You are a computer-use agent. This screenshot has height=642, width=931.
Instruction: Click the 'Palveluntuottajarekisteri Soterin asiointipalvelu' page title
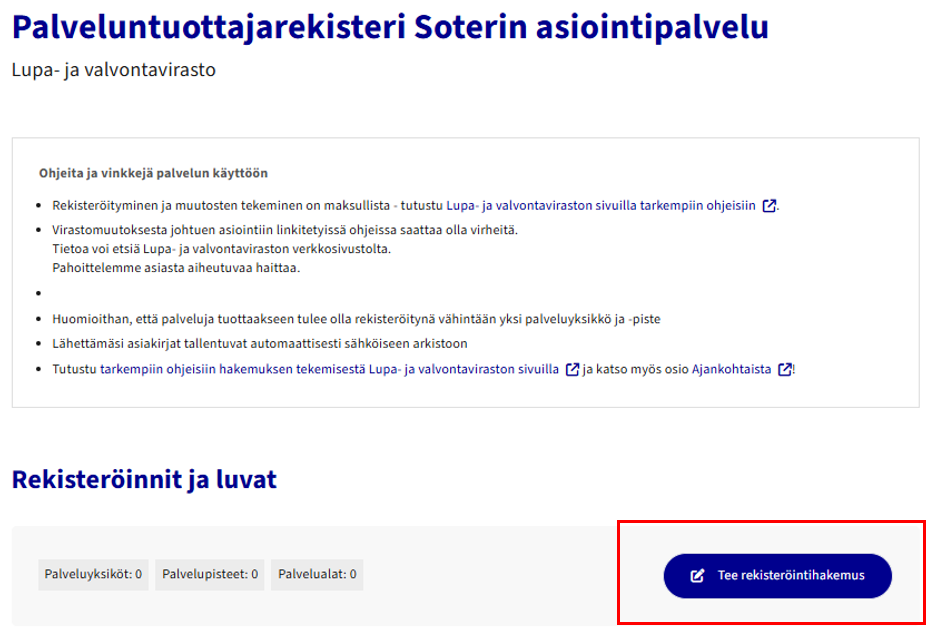click(x=390, y=27)
